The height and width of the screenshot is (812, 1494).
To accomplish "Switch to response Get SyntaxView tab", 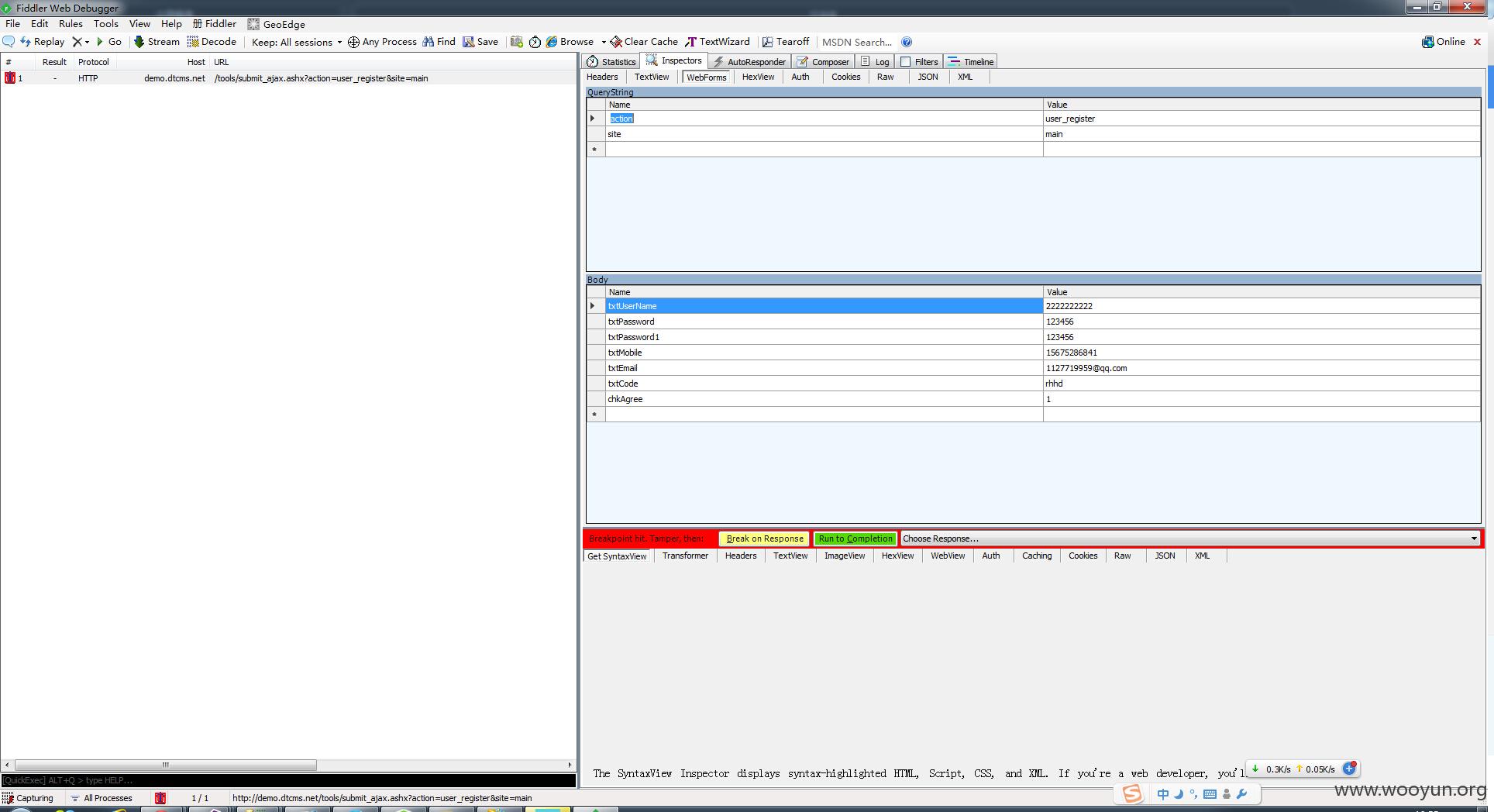I will (x=617, y=556).
